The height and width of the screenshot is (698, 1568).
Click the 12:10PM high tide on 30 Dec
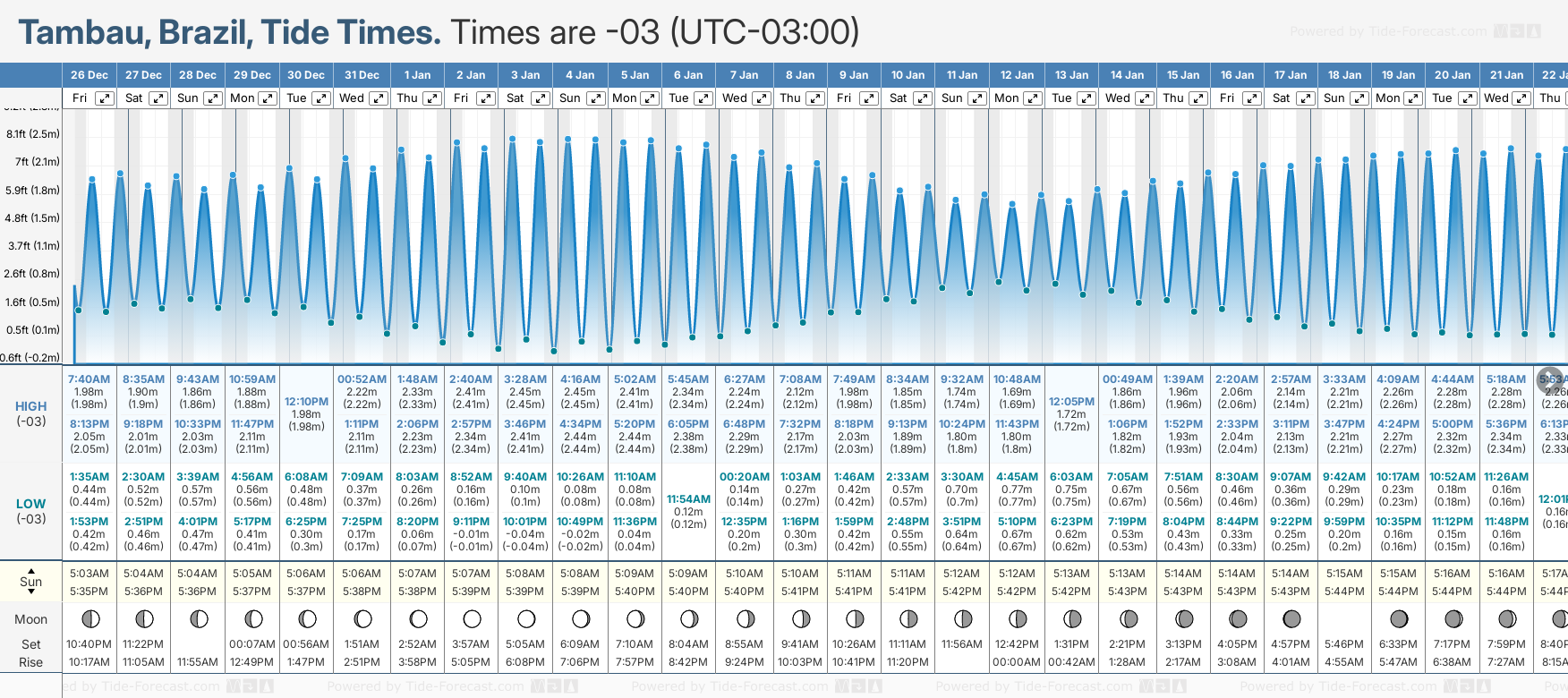306,402
